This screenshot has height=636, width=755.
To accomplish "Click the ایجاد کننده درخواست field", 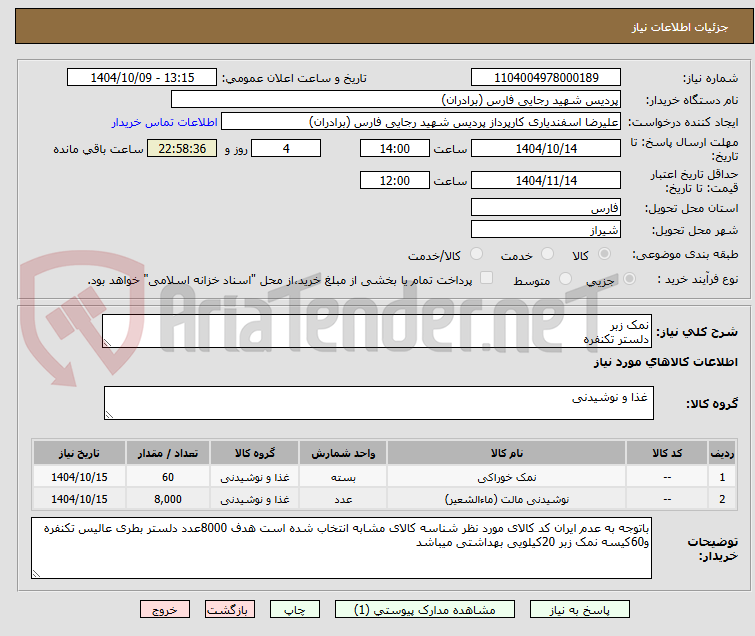I will point(421,122).
